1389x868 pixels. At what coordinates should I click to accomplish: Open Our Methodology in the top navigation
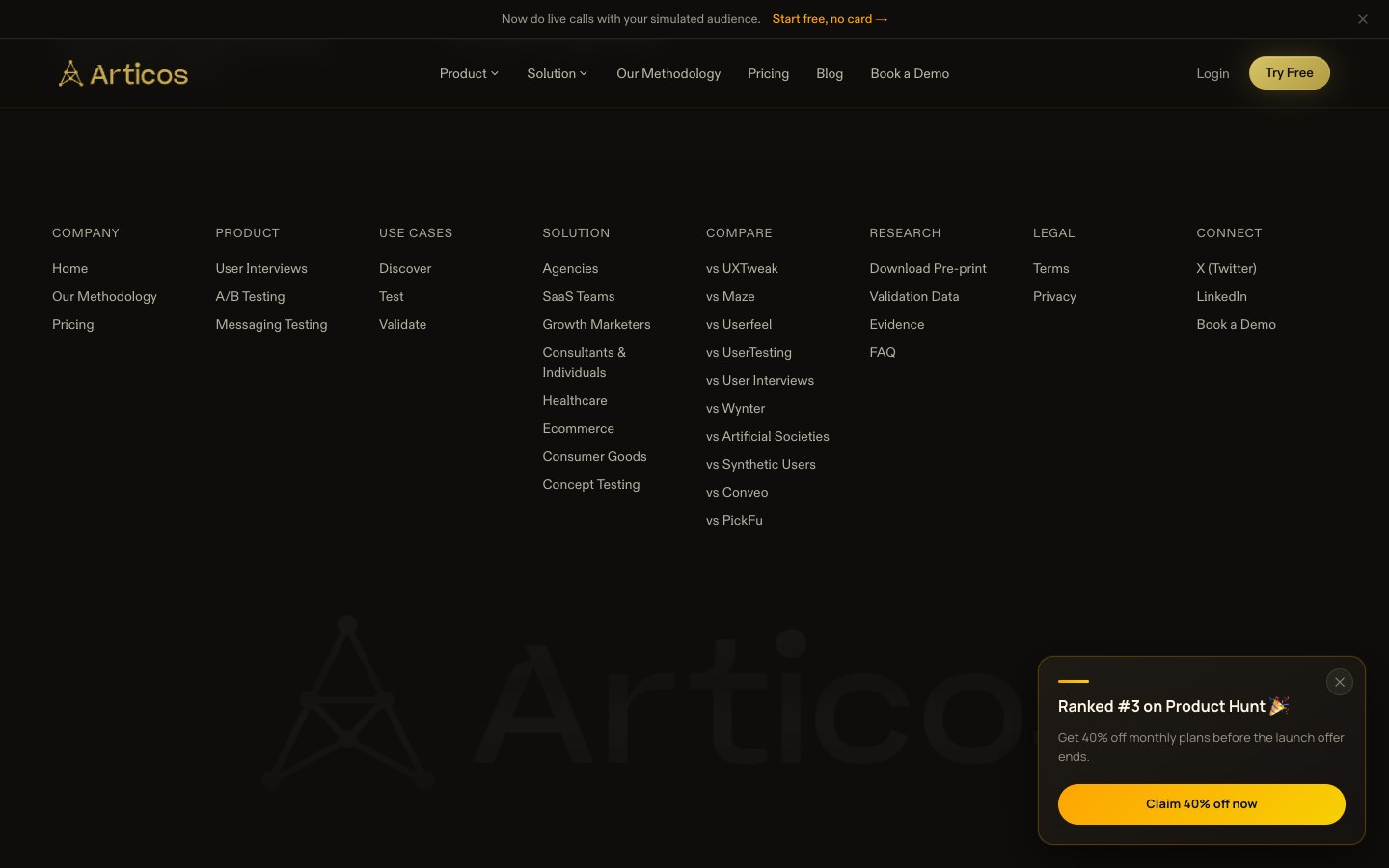coord(668,73)
